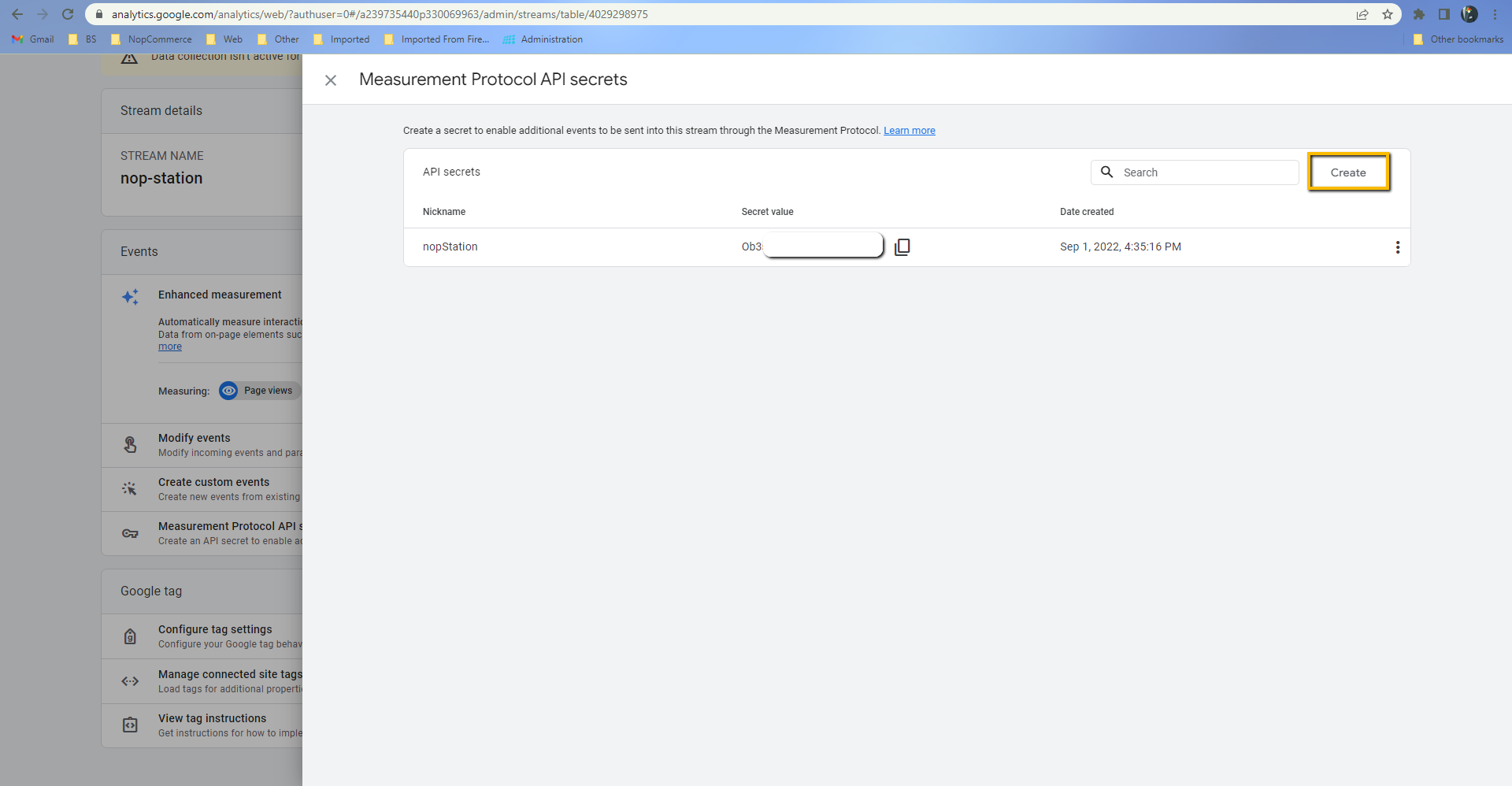Open the BS bookmark folder
Image resolution: width=1512 pixels, height=786 pixels.
[83, 39]
